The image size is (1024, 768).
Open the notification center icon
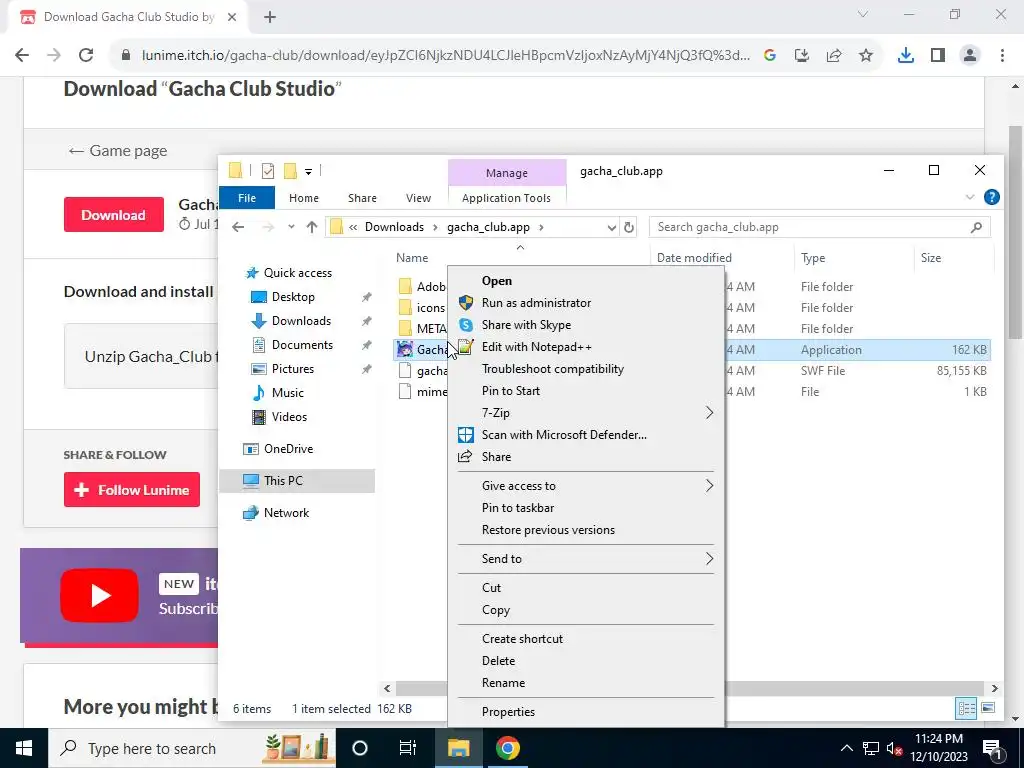point(991,748)
